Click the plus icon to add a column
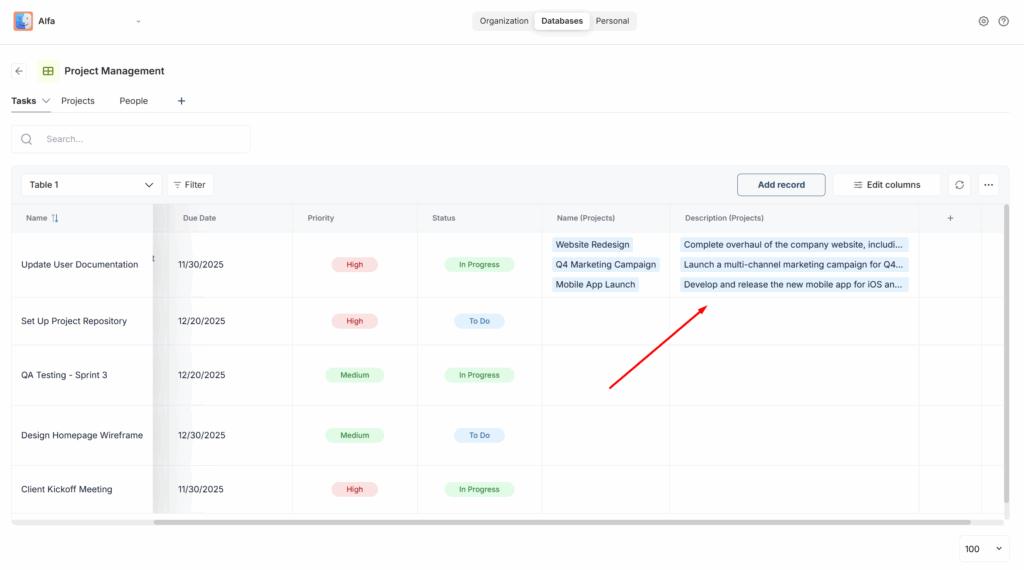1024x570 pixels. pyautogui.click(x=950, y=218)
